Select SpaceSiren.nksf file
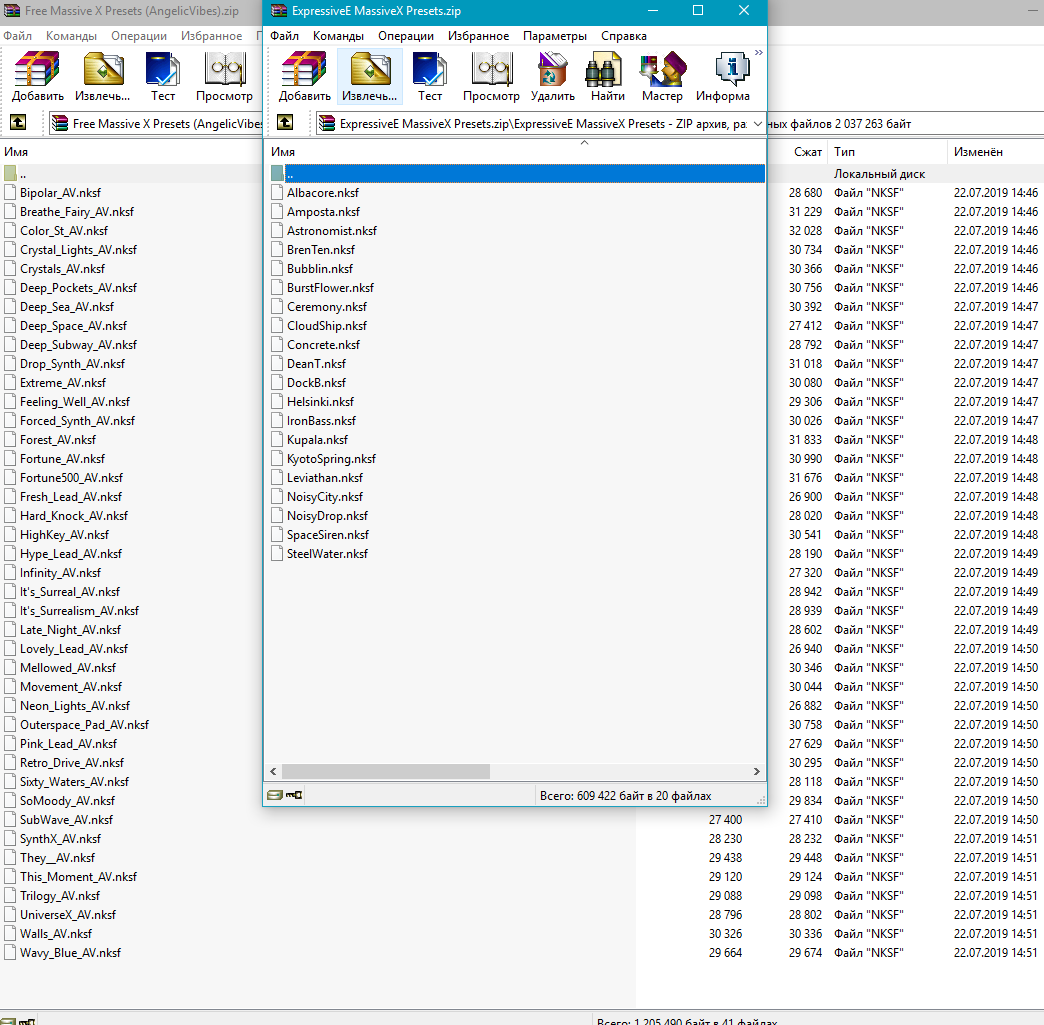Screen dimensions: 1044x1025 pyautogui.click(x=328, y=535)
